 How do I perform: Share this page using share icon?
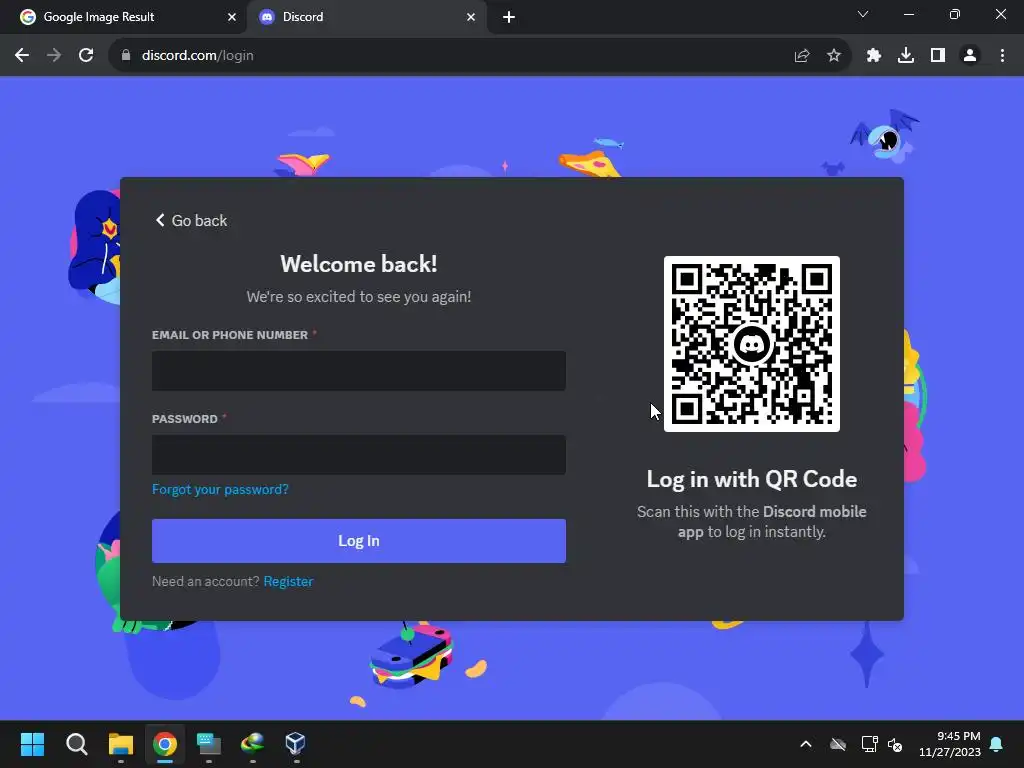(x=802, y=56)
